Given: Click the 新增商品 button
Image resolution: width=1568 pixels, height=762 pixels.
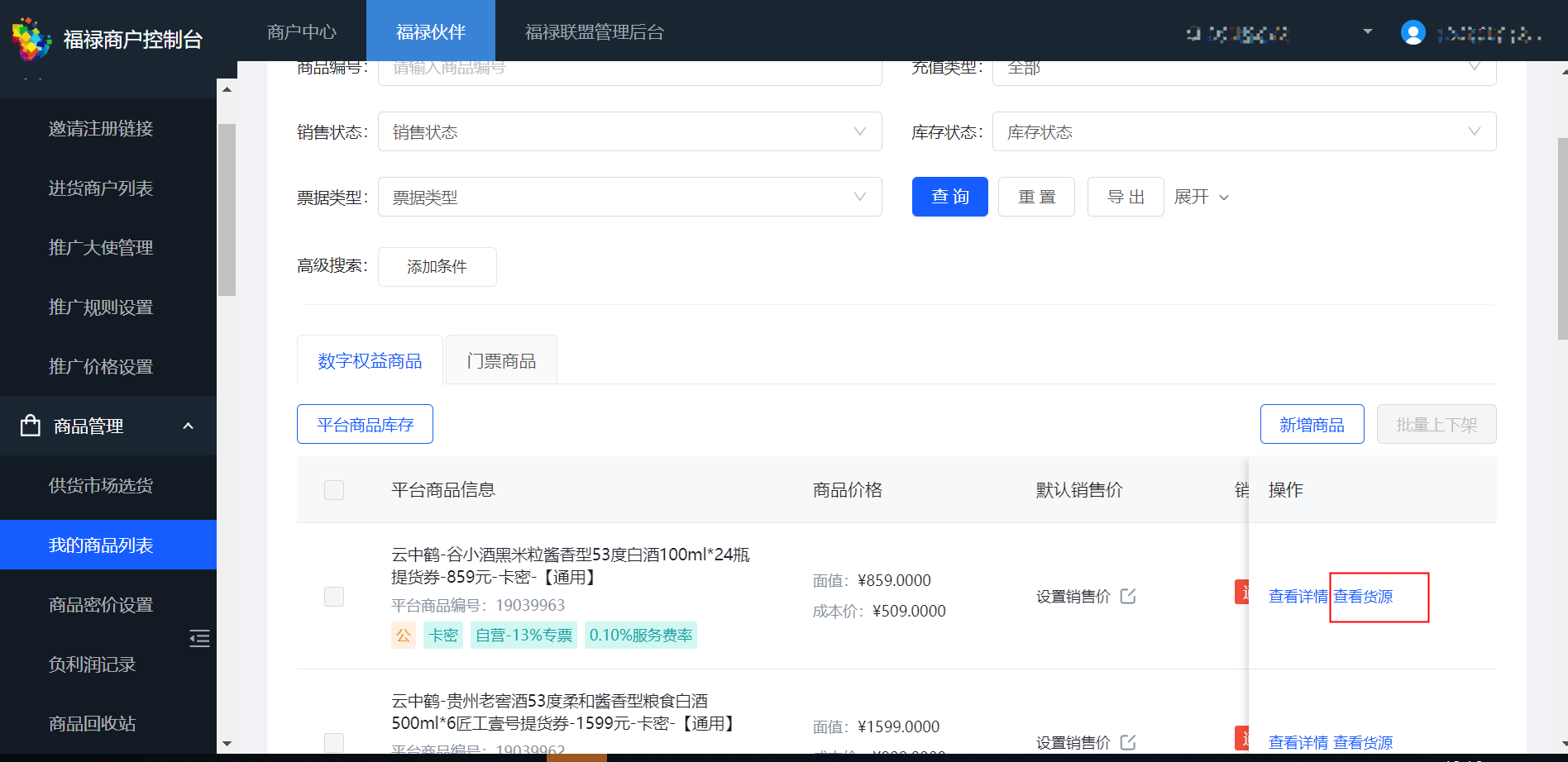Looking at the screenshot, I should point(1312,424).
